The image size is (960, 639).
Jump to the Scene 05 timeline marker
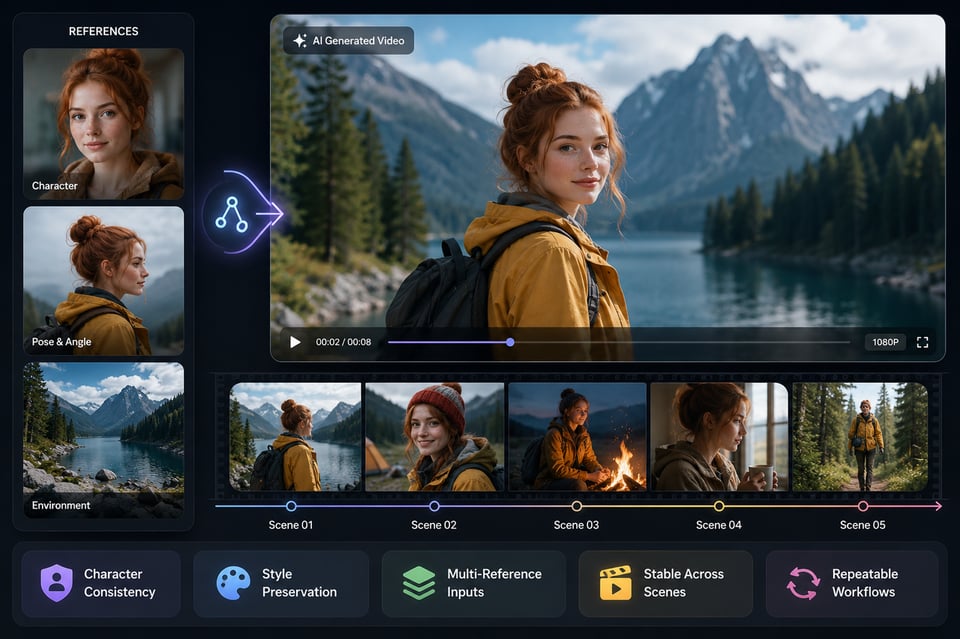[x=863, y=506]
